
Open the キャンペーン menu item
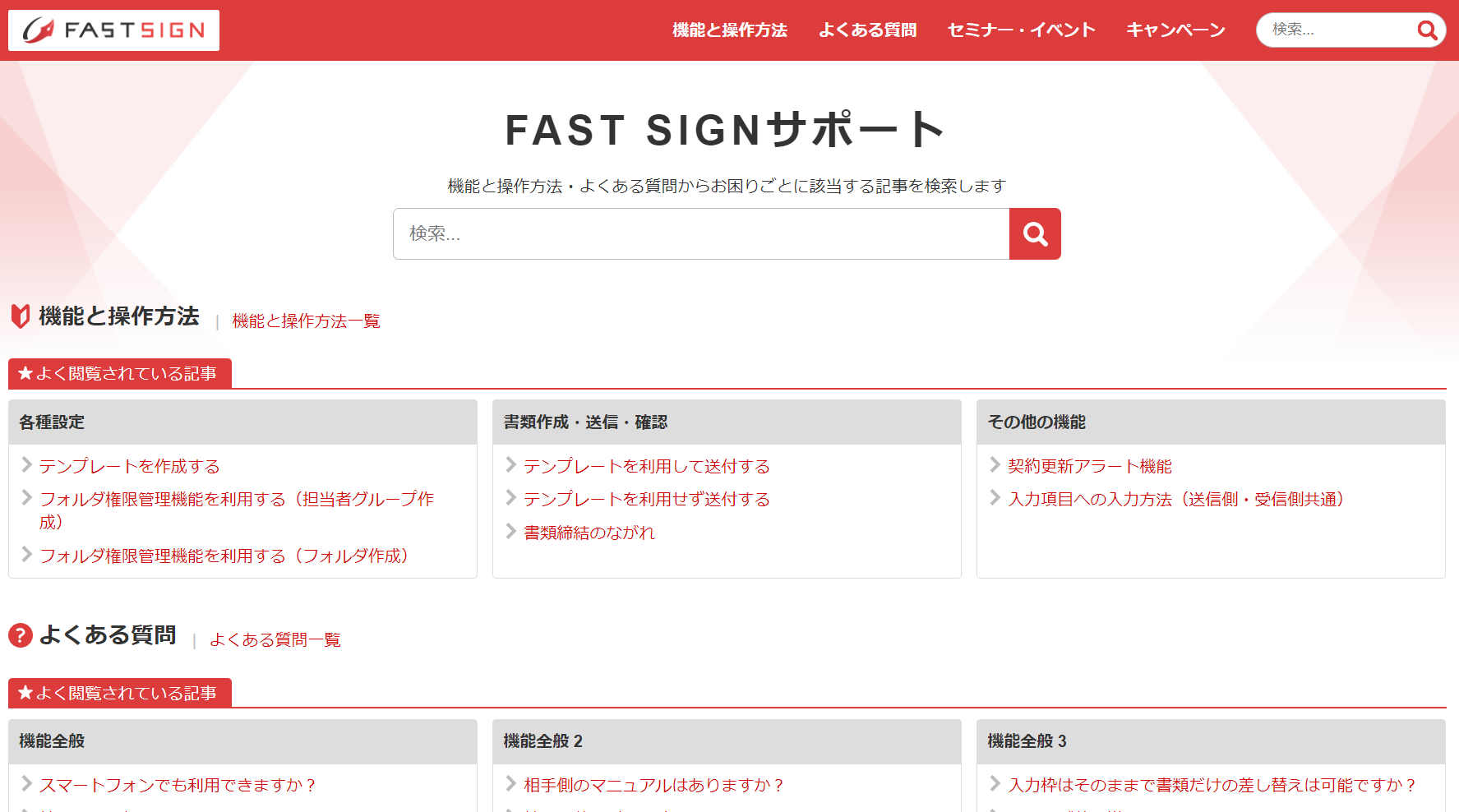1175,30
